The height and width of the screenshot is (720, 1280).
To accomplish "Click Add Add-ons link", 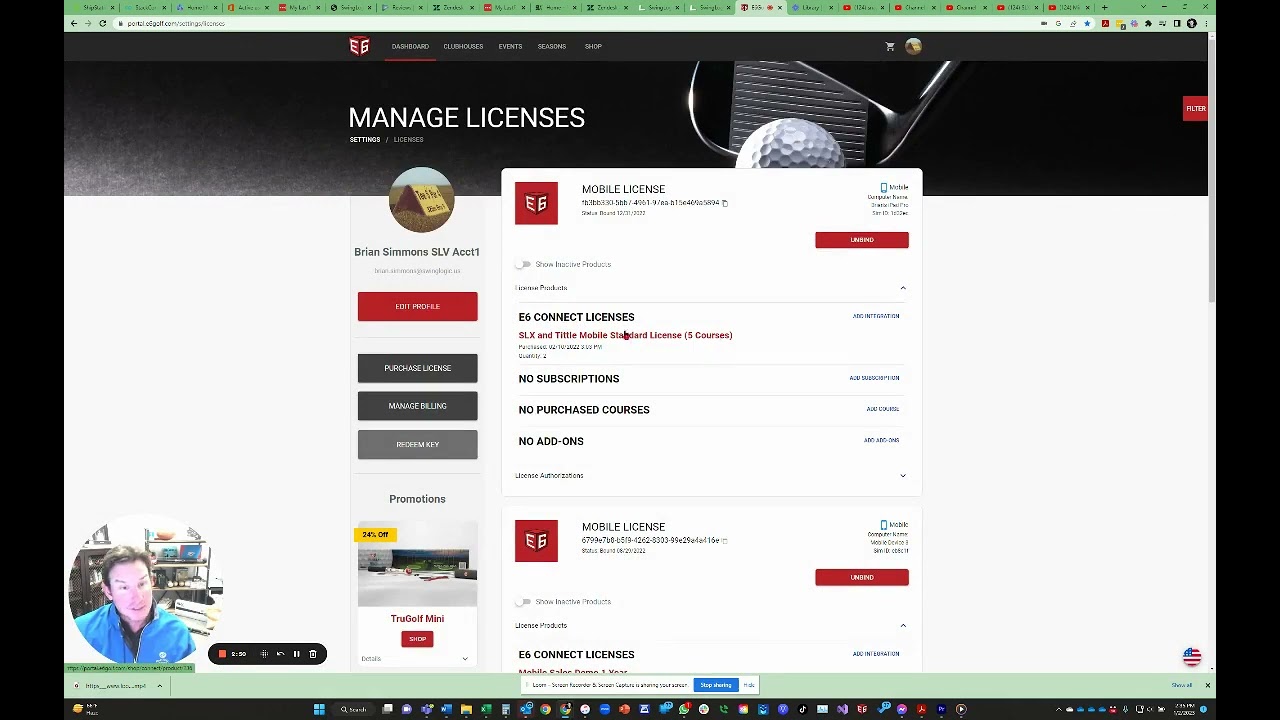I will click(x=882, y=440).
